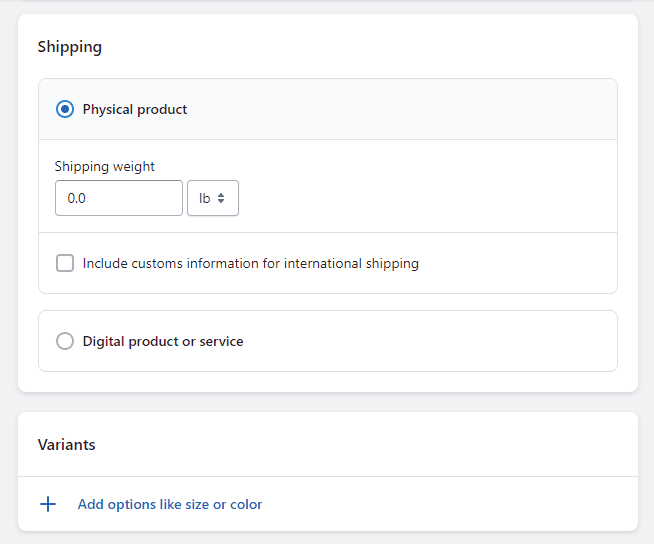
Task: Click empty header area right of Physical product
Action: (x=400, y=109)
